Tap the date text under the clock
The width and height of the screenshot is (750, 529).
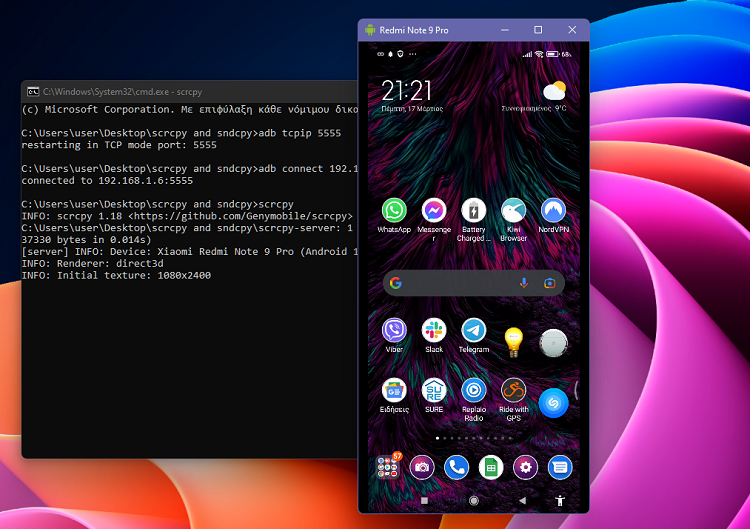(x=412, y=109)
